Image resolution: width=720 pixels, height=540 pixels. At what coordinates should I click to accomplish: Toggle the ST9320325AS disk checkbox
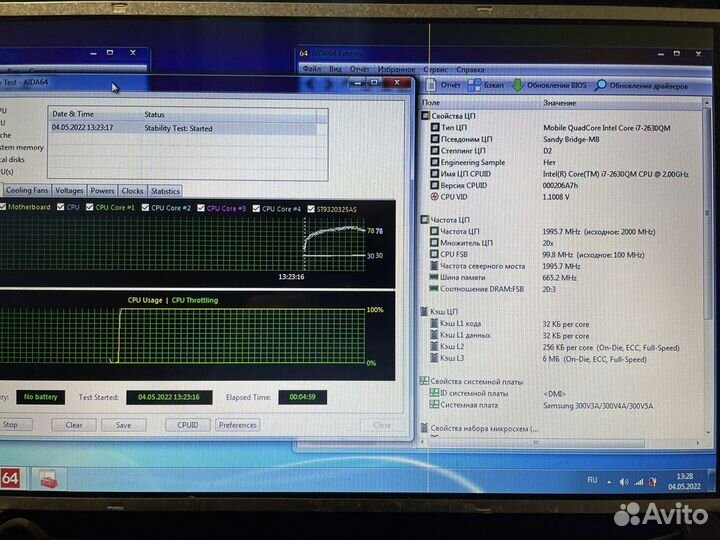point(311,209)
